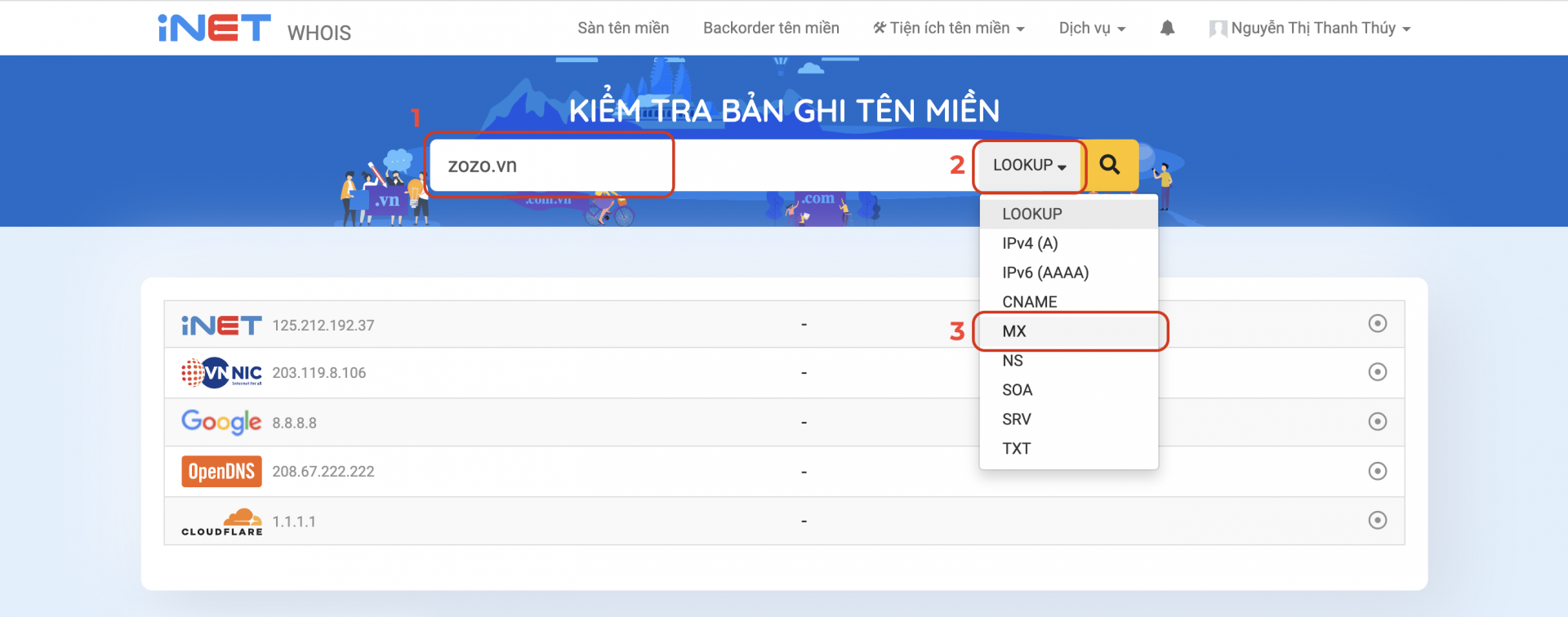Click the Google logo in results
1568x617 pixels.
(221, 422)
